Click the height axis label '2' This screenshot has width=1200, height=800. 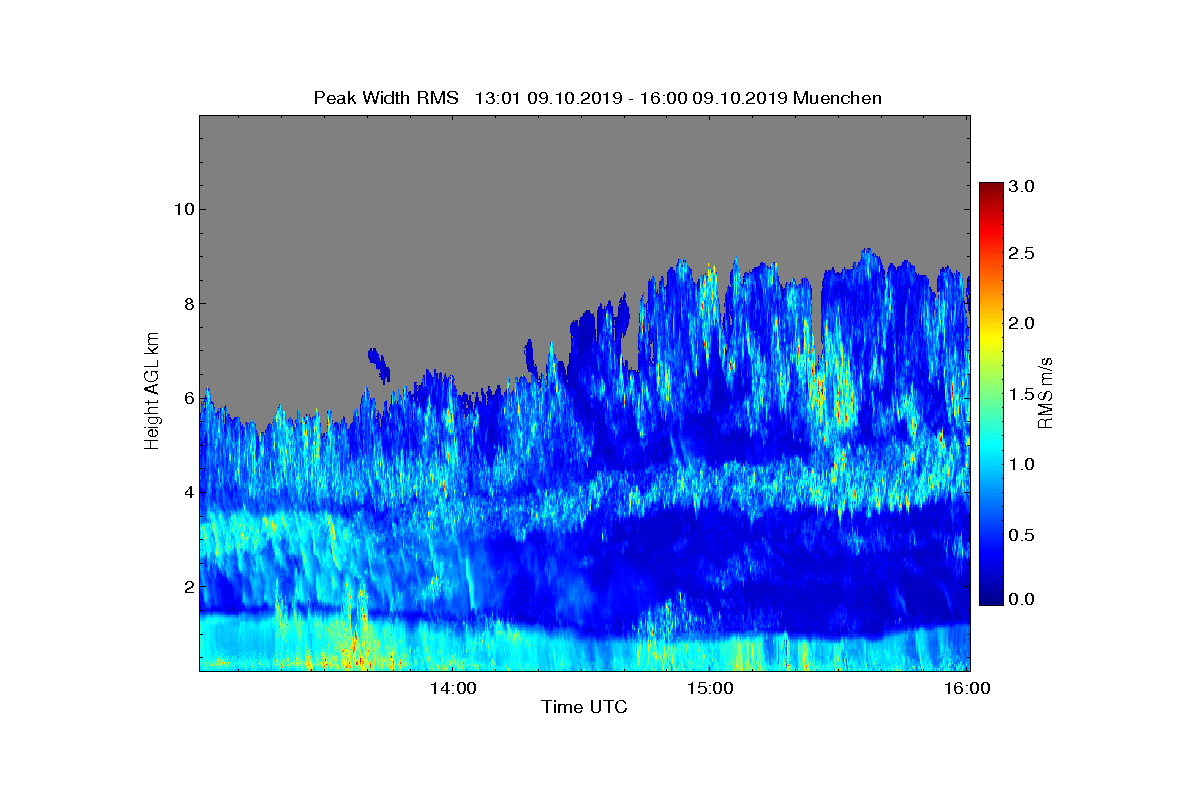tap(188, 586)
